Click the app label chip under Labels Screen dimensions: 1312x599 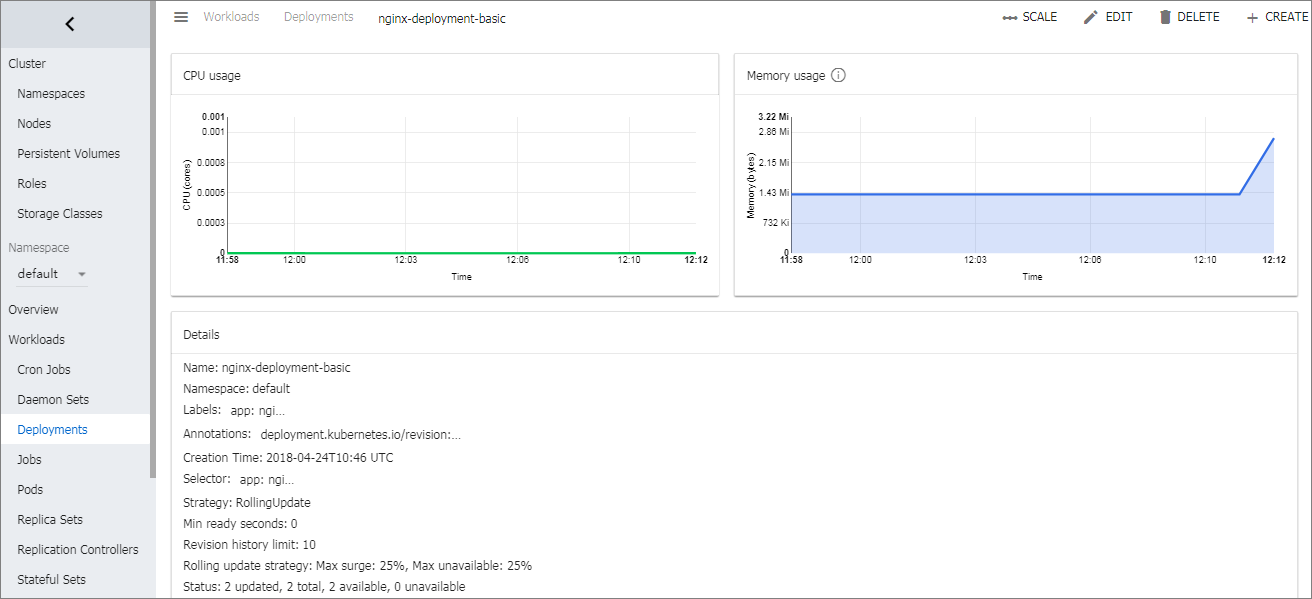(x=257, y=411)
